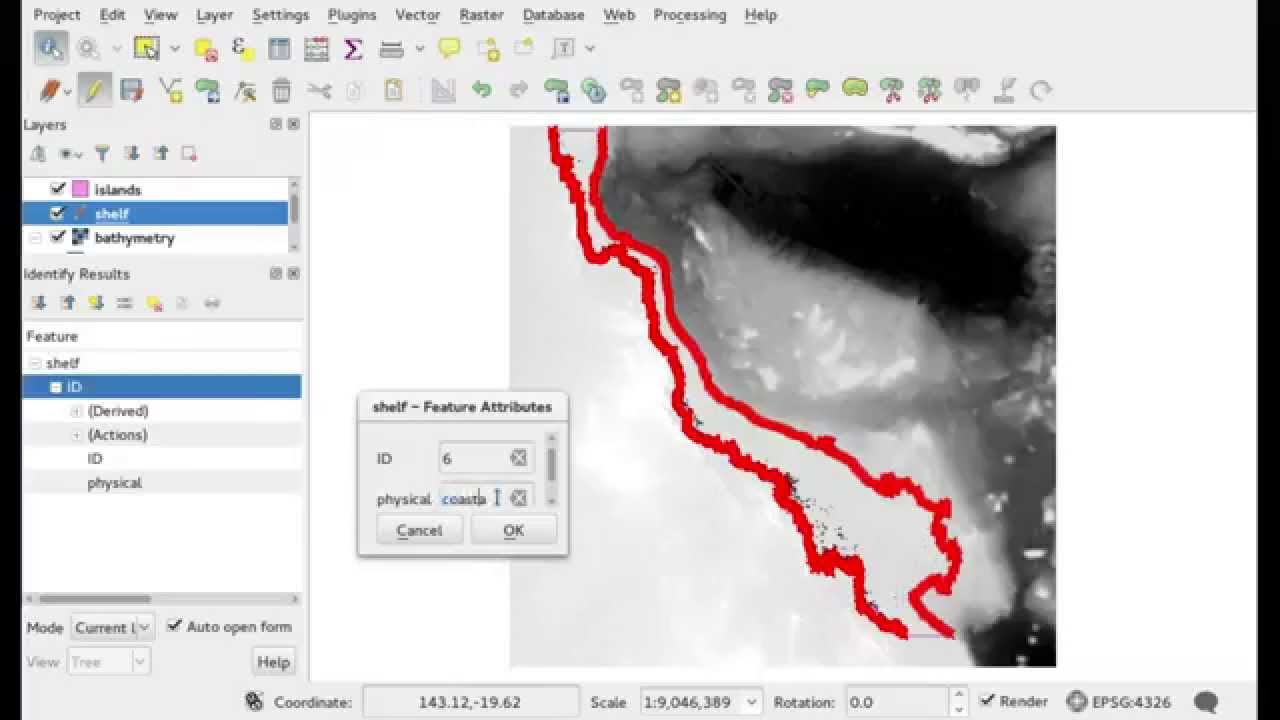Select the Map Tips speech bubble icon
Image resolution: width=1280 pixels, height=720 pixels.
(450, 48)
